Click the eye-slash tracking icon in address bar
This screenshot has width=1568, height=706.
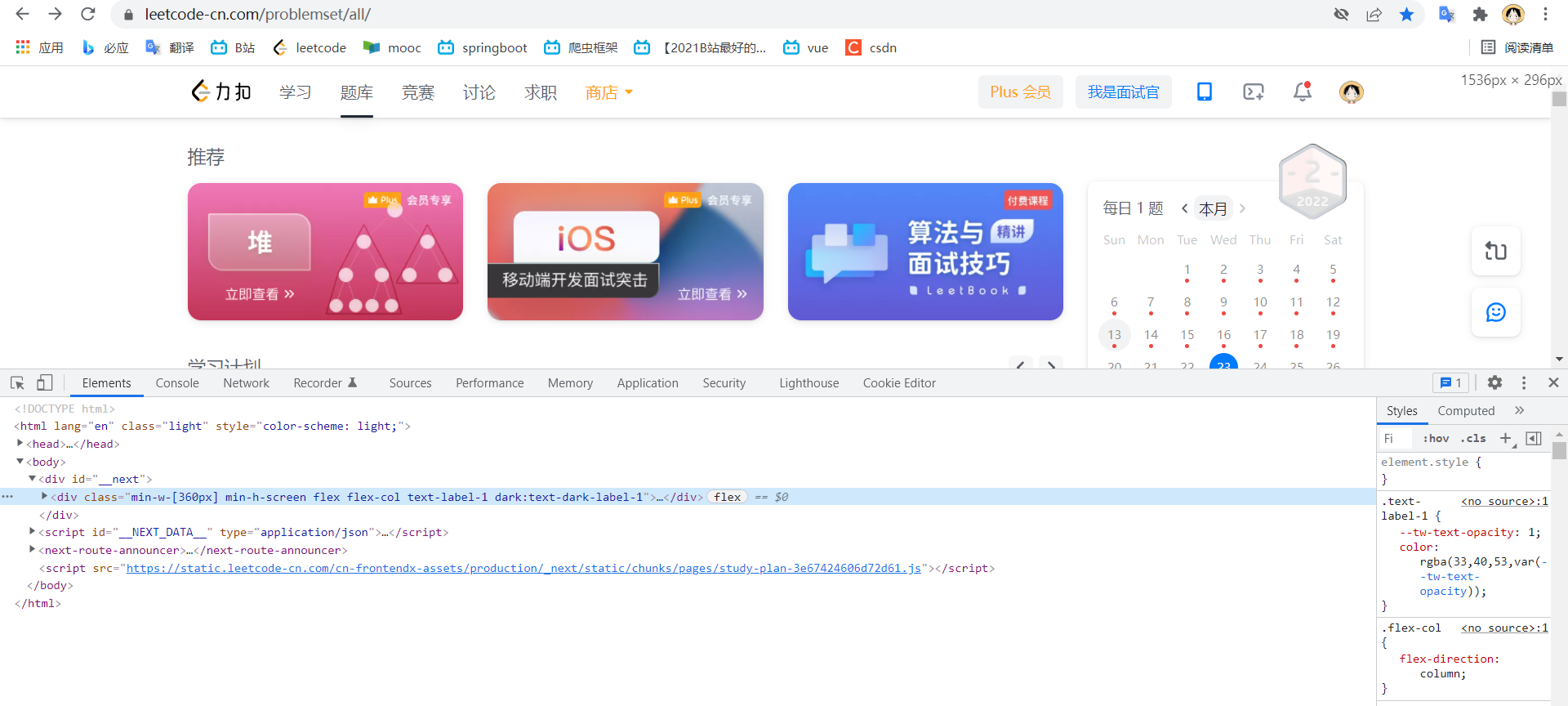tap(1341, 14)
